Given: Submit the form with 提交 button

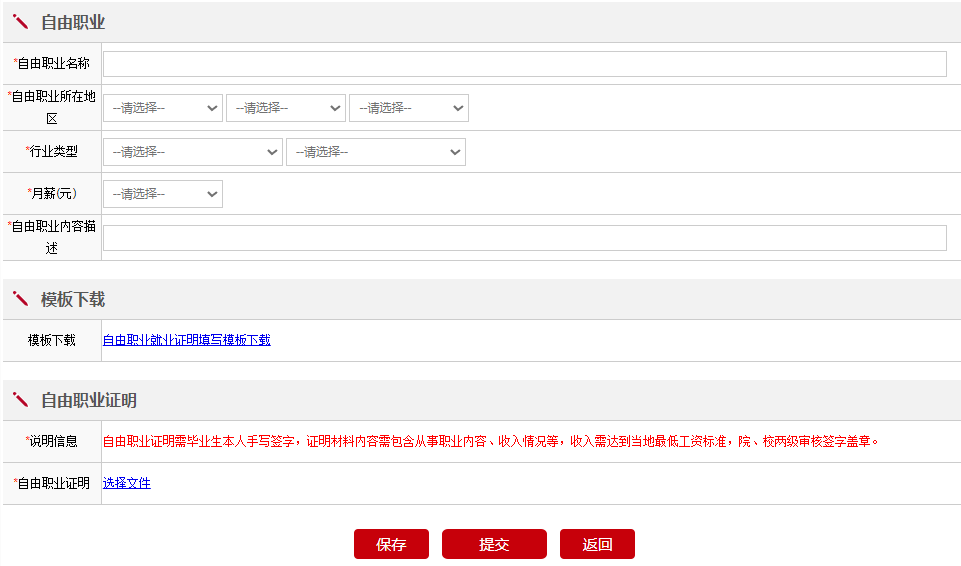Looking at the screenshot, I should click(x=494, y=544).
